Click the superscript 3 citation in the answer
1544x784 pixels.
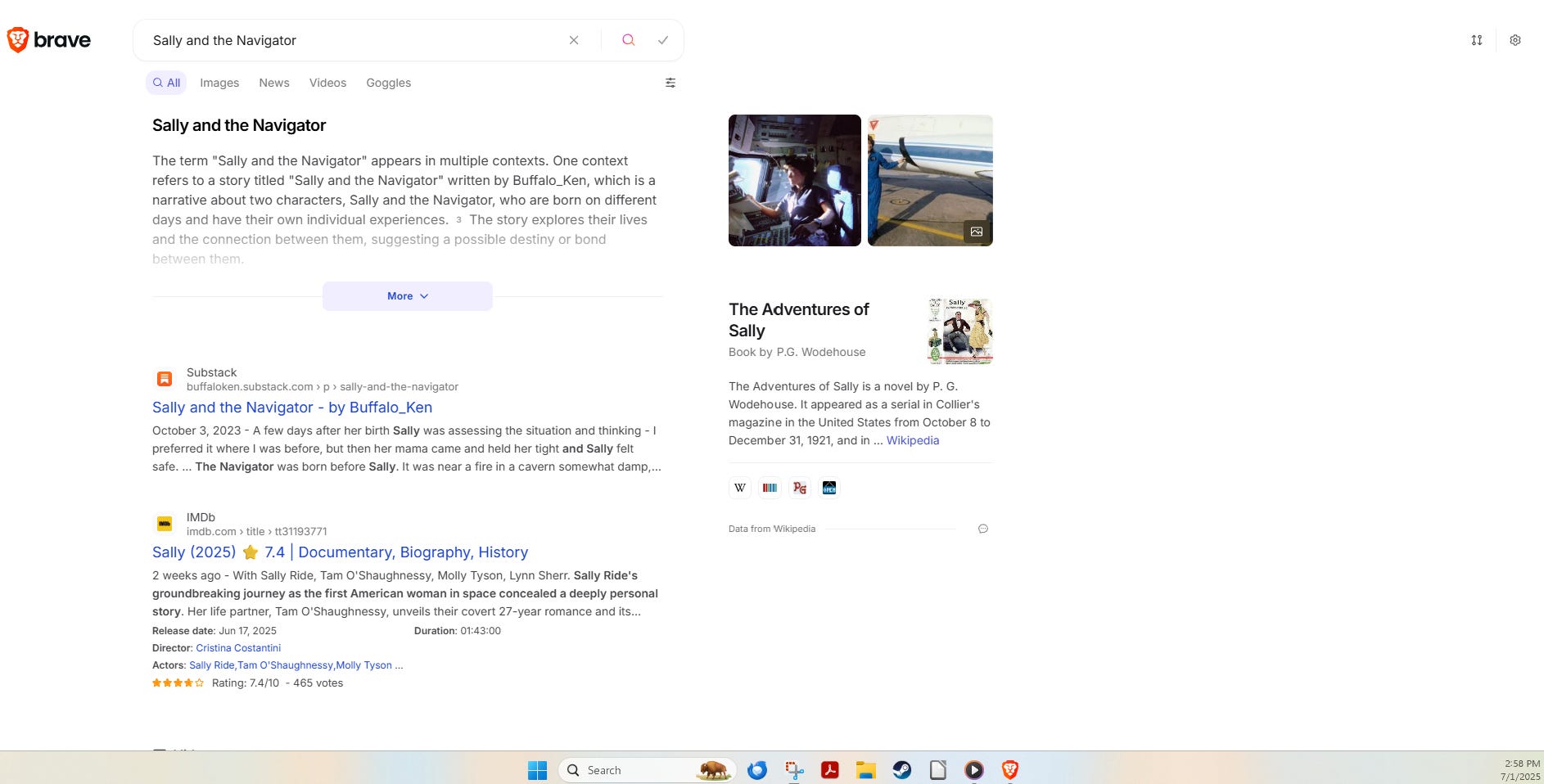(458, 219)
